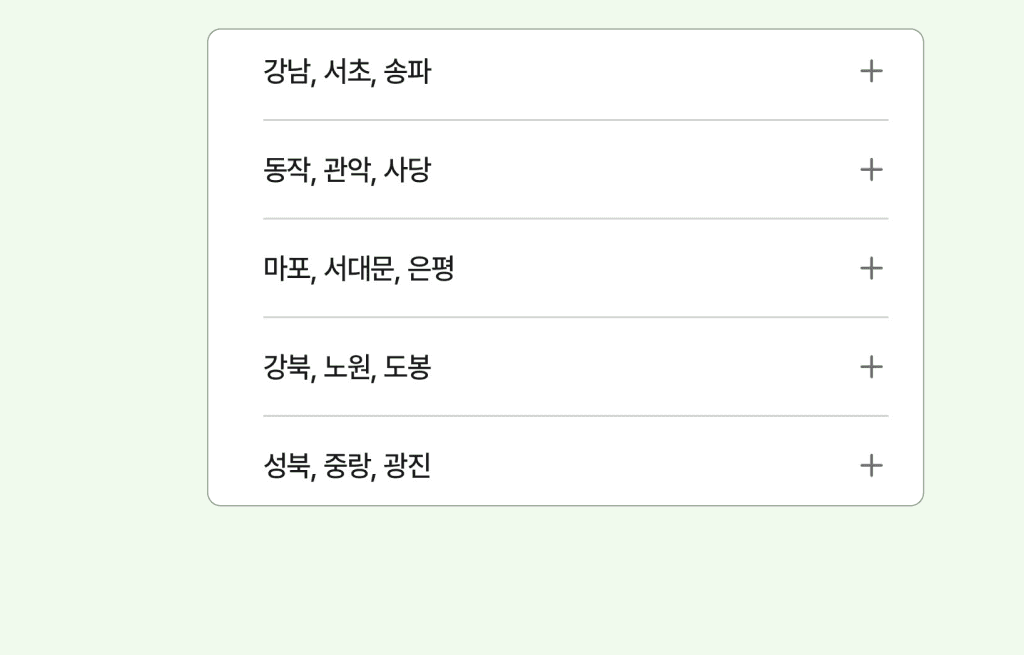Click the second plus icon from the top
Image resolution: width=1024 pixels, height=655 pixels.
(x=871, y=169)
